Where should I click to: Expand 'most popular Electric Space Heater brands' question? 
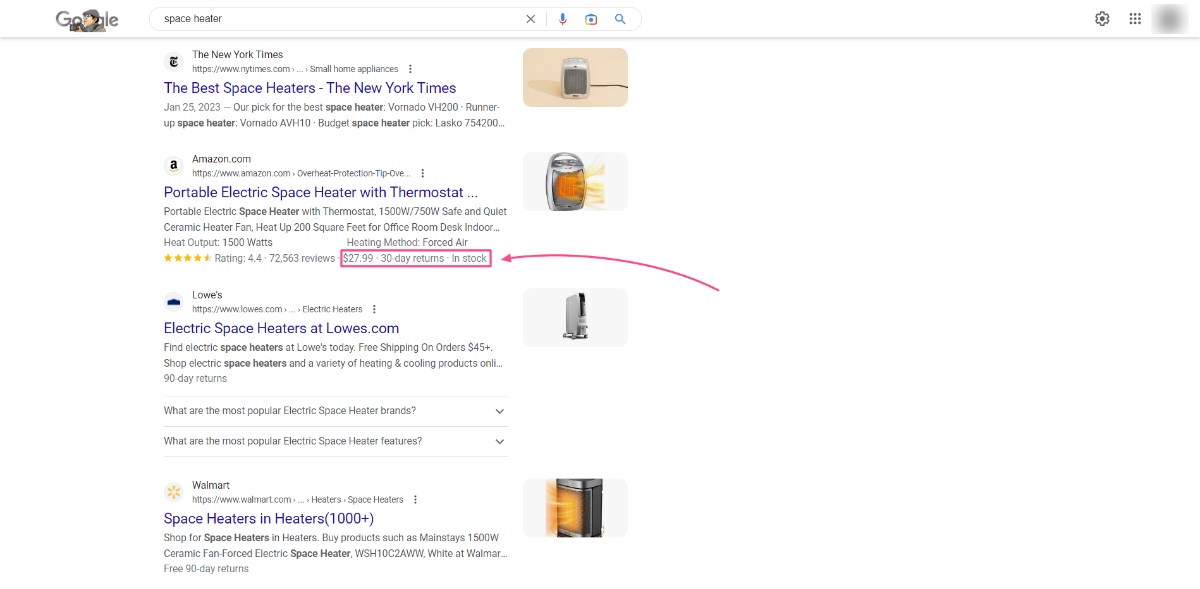pyautogui.click(x=335, y=411)
